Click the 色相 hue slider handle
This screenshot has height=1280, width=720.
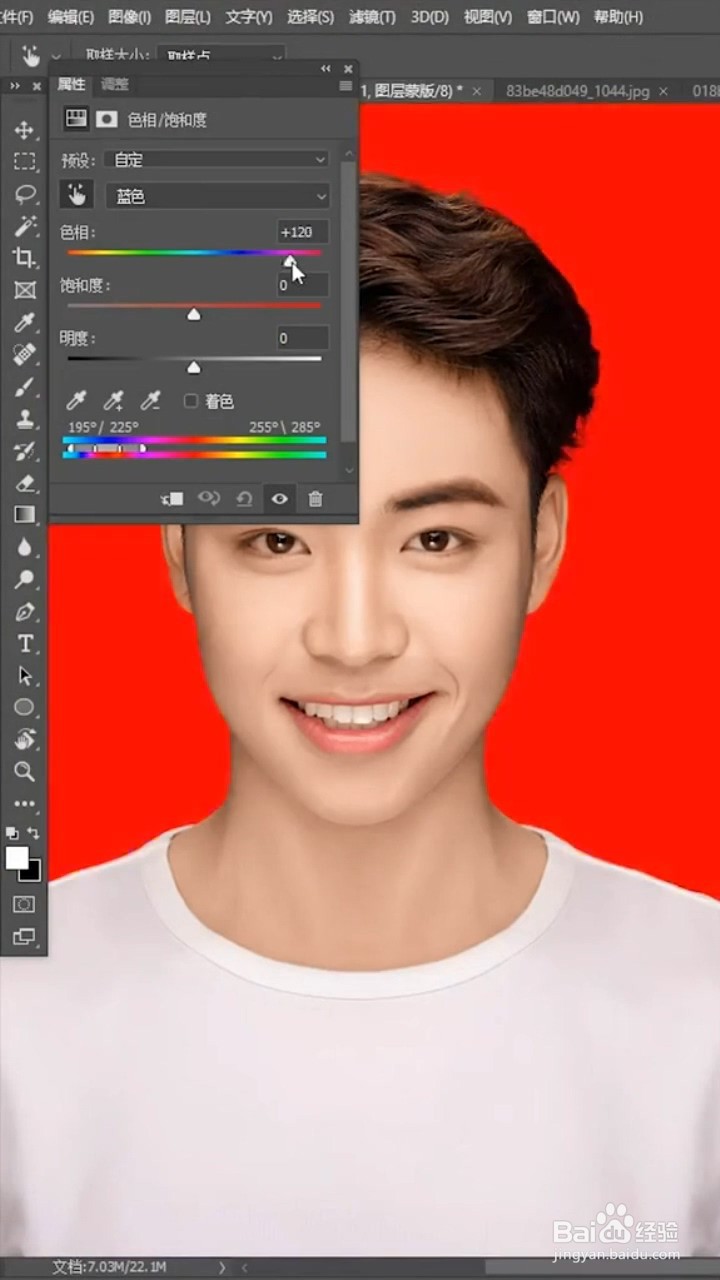coord(289,260)
